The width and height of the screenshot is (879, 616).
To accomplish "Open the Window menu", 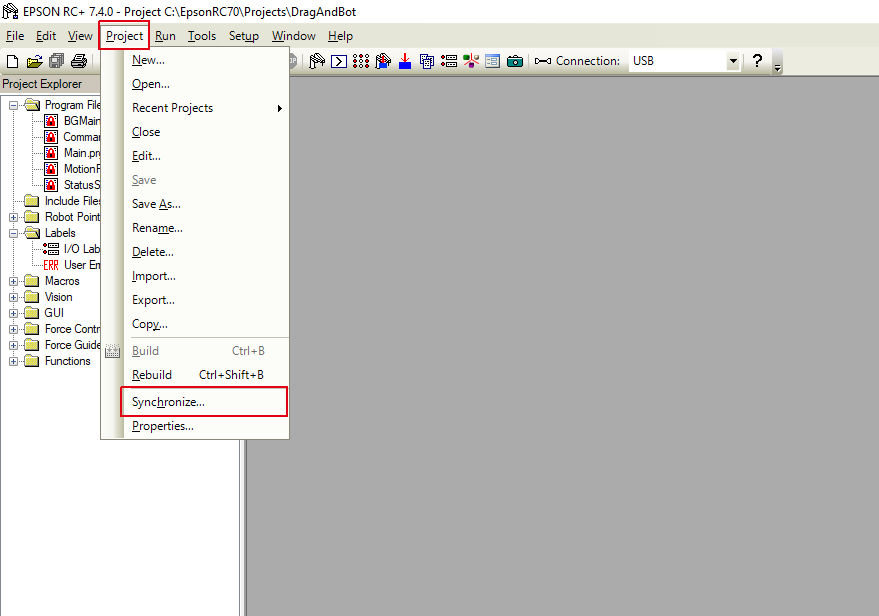I will pos(294,36).
